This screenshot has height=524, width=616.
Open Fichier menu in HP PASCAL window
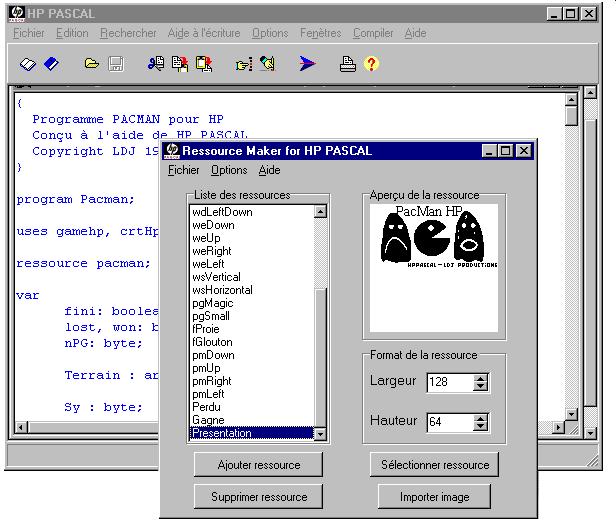[x=29, y=33]
